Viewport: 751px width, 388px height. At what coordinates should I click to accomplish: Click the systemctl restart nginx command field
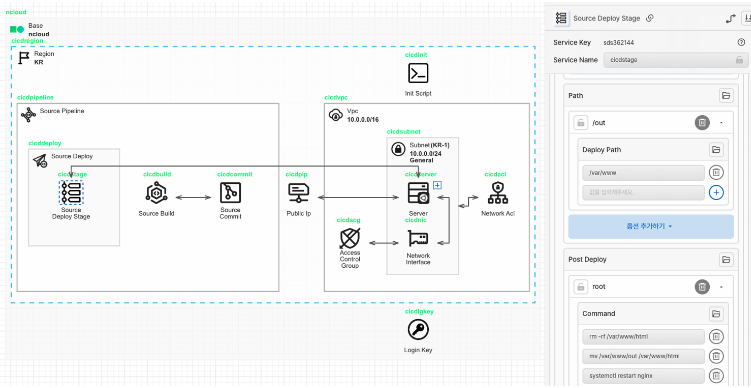pos(644,376)
